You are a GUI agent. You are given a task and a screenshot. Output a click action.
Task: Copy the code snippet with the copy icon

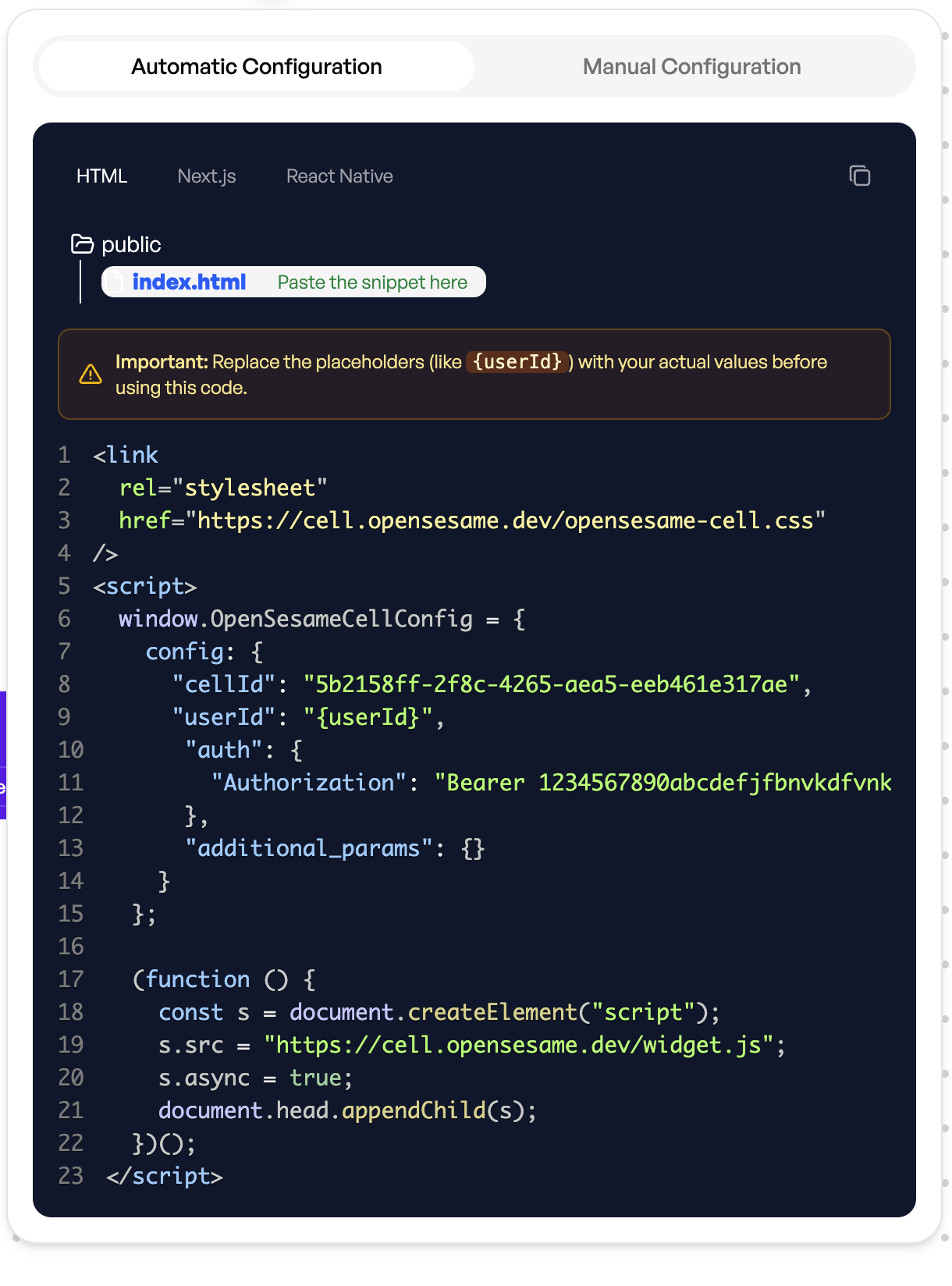859,176
